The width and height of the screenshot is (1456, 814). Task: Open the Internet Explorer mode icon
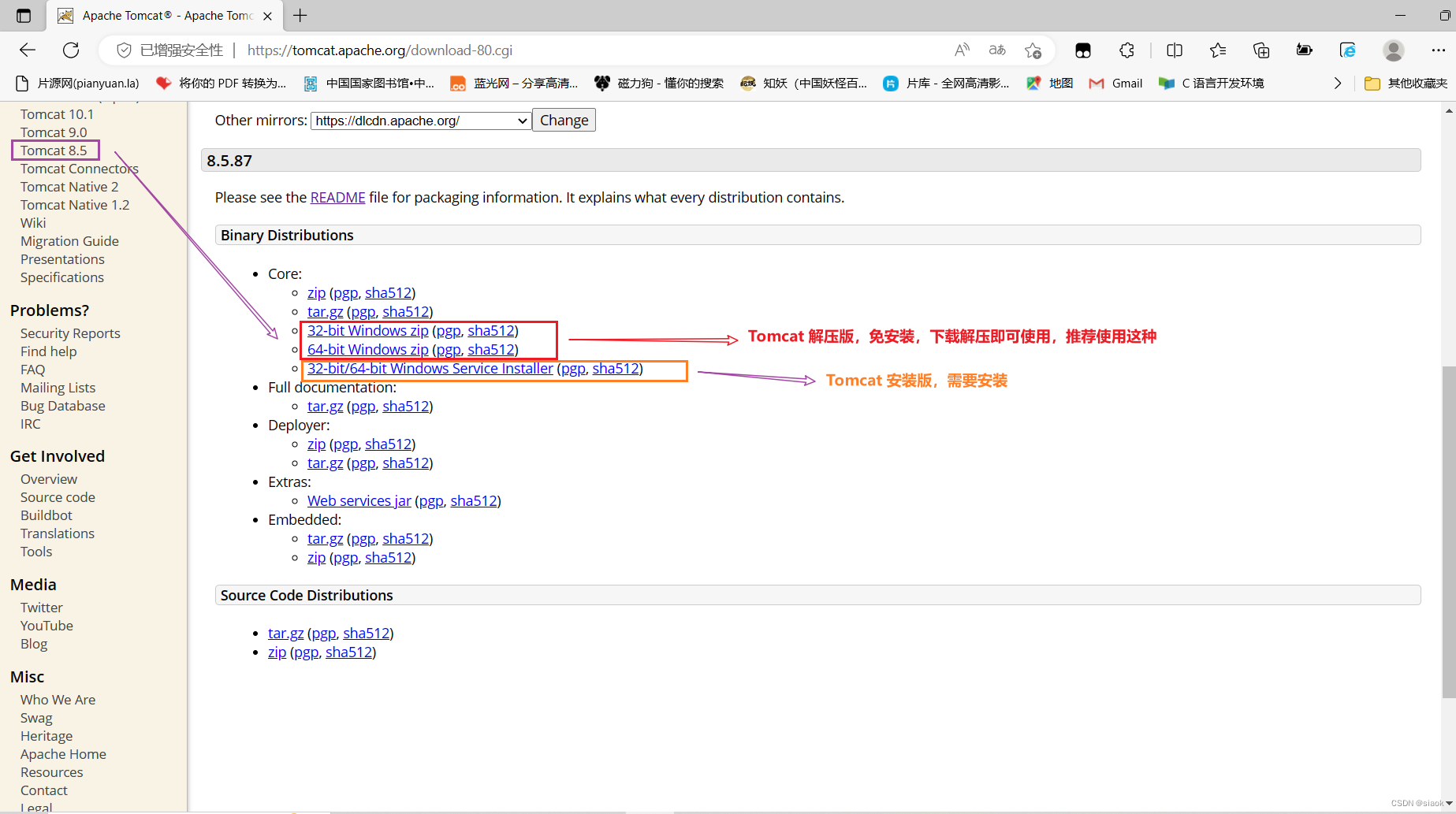click(1348, 50)
